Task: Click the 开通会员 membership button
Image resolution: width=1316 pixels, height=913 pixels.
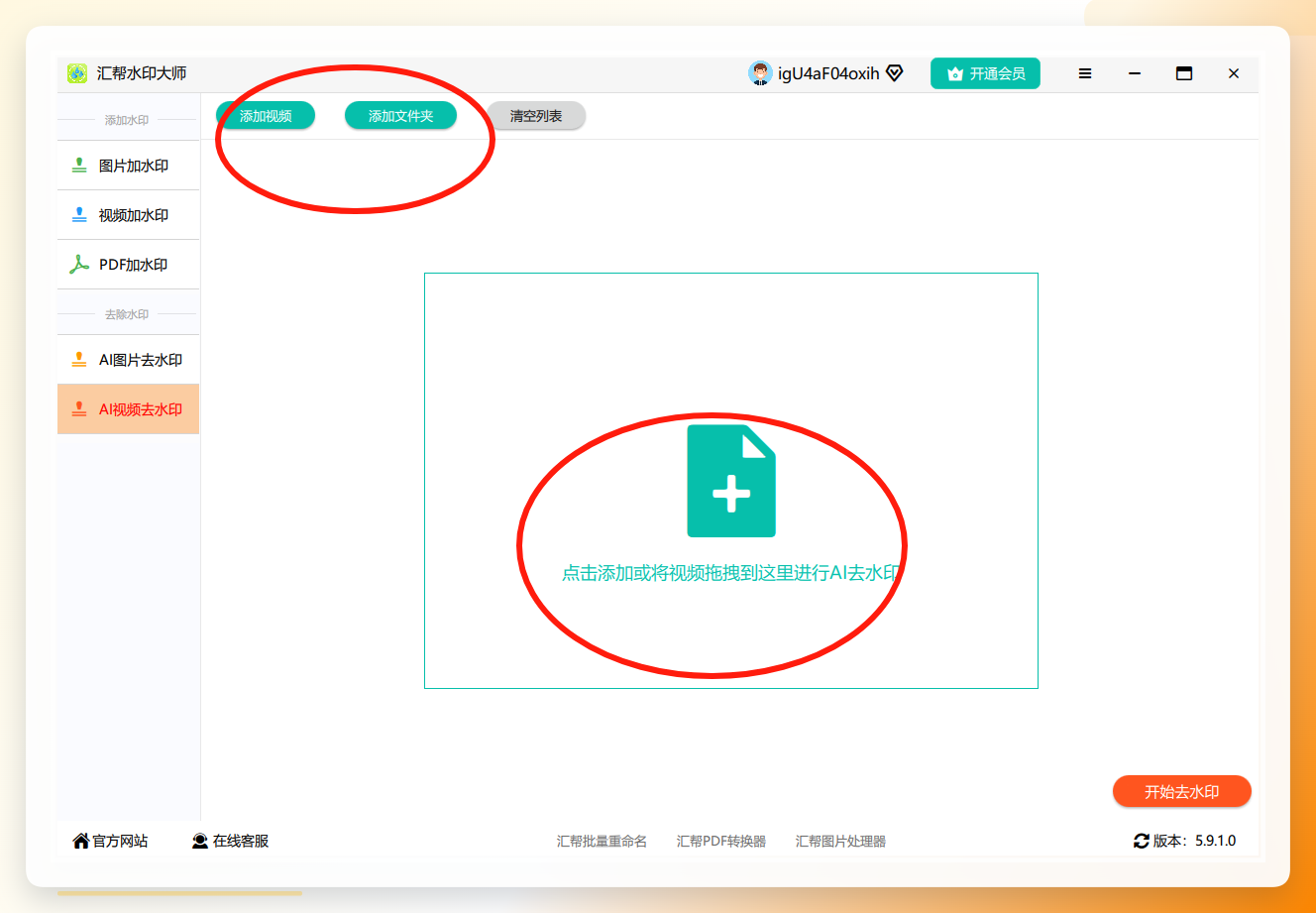Action: coord(985,73)
